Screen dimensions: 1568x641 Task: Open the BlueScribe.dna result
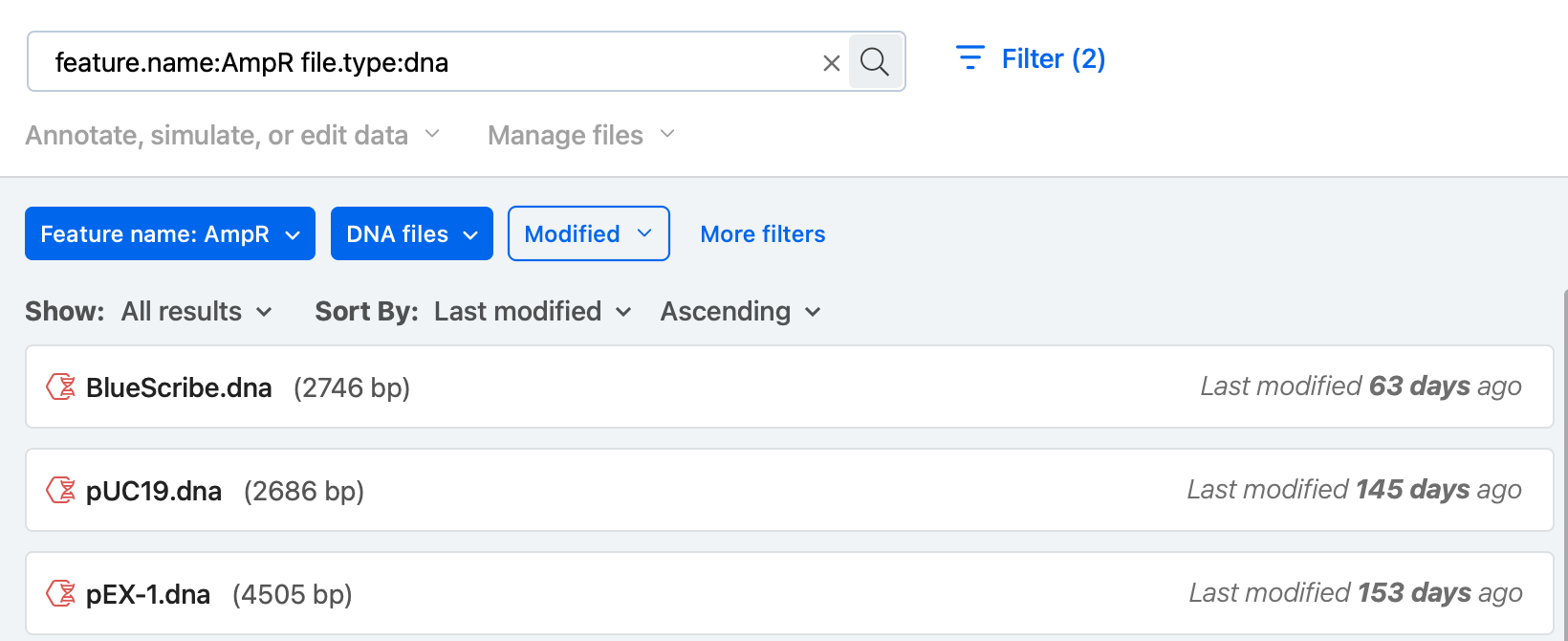[179, 387]
